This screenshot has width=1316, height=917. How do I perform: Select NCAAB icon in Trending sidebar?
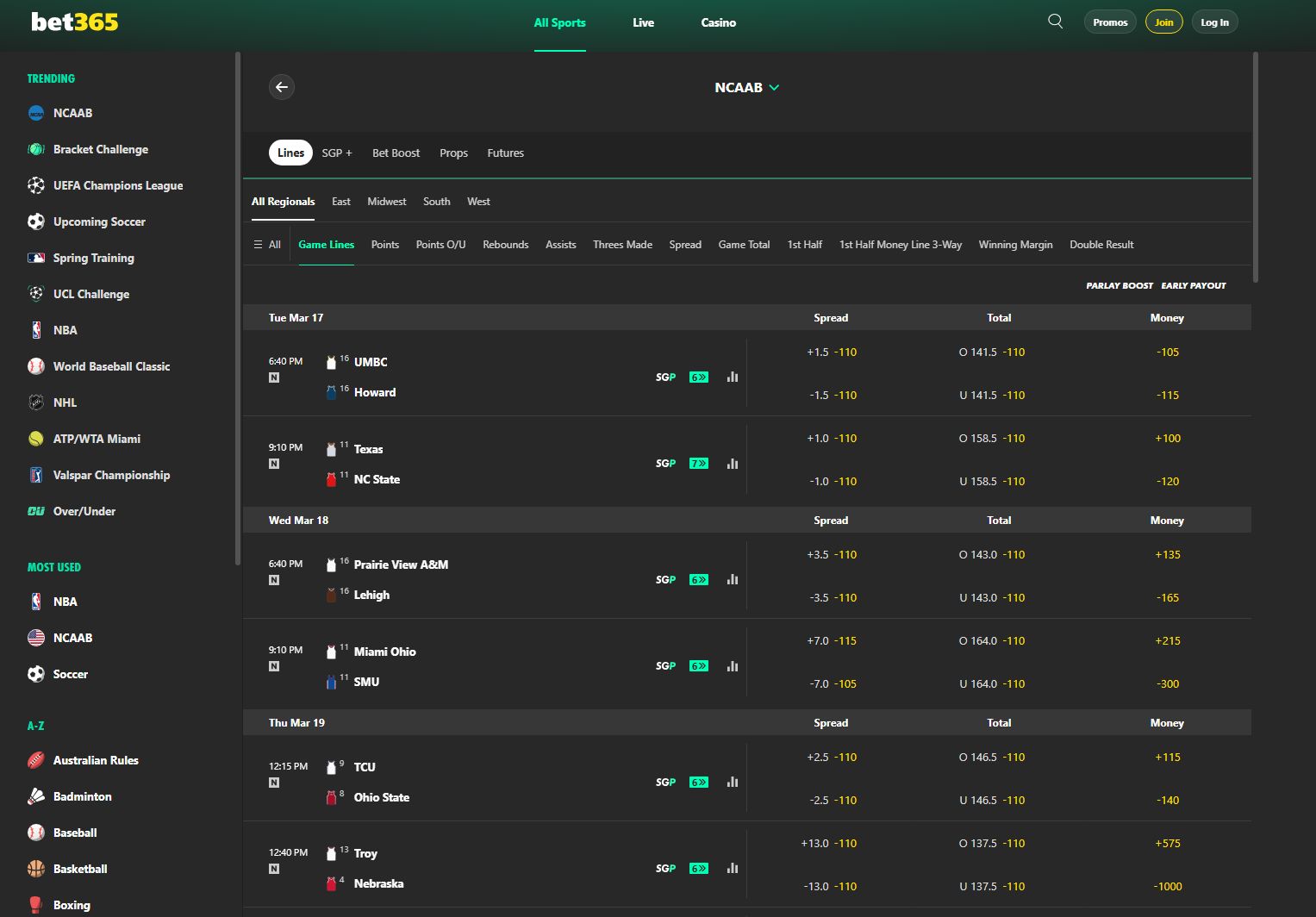(35, 113)
